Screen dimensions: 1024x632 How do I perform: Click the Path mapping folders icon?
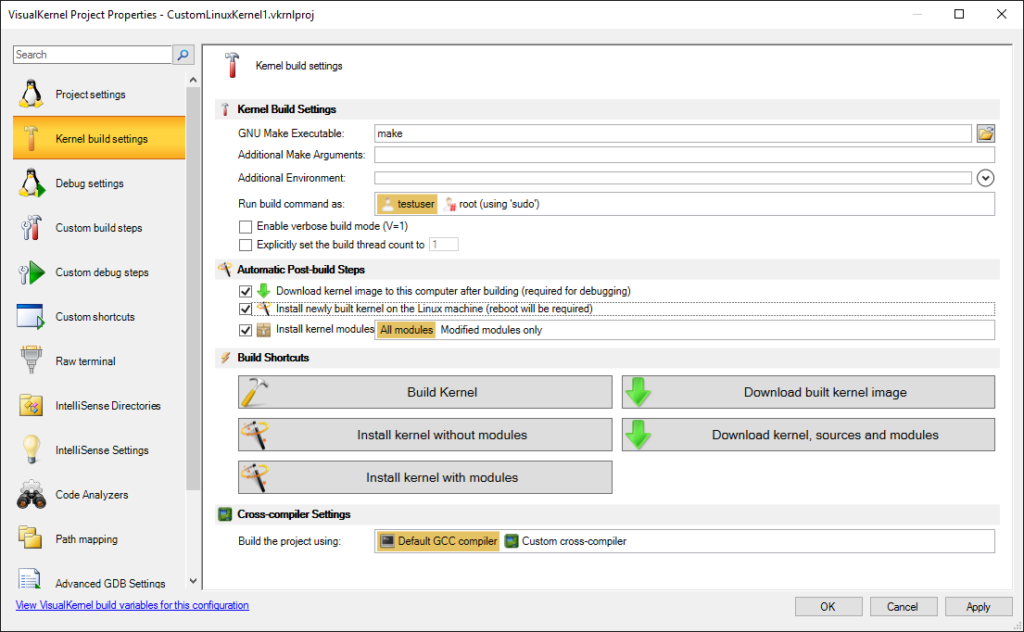click(x=30, y=539)
